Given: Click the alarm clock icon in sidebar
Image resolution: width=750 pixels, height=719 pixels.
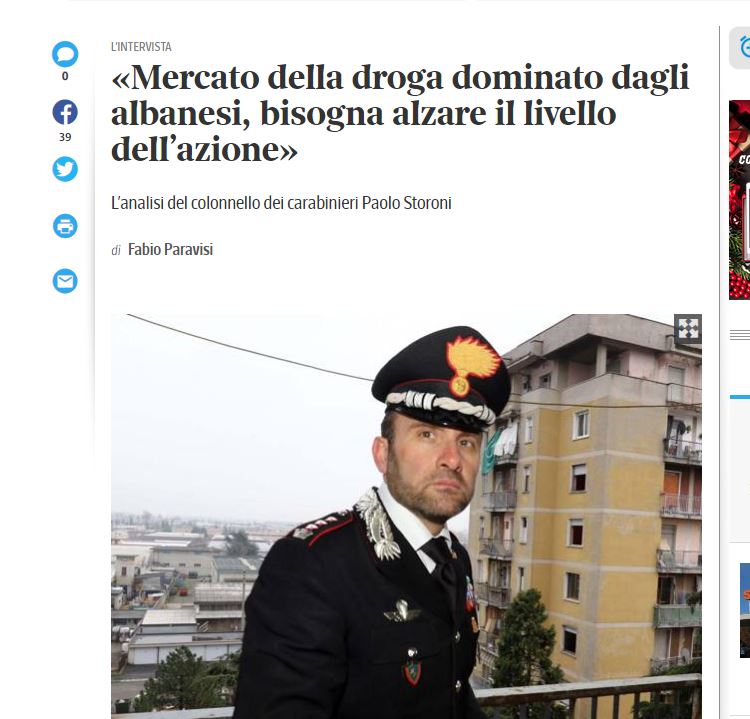Looking at the screenshot, I should [x=744, y=48].
